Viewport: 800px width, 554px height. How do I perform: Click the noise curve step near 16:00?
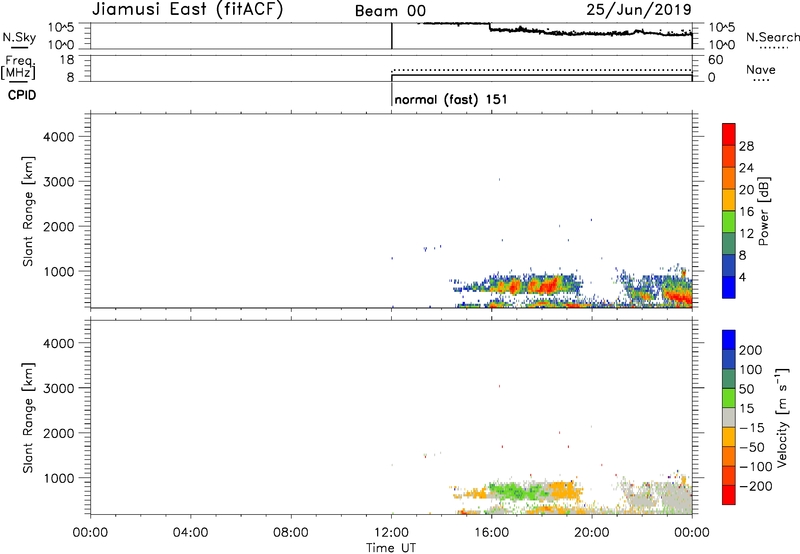[490, 27]
